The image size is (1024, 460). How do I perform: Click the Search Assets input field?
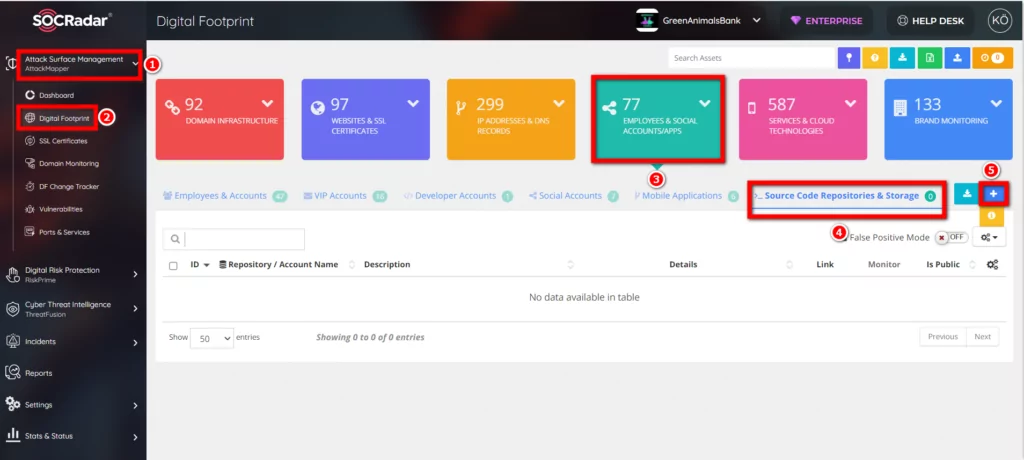point(751,58)
